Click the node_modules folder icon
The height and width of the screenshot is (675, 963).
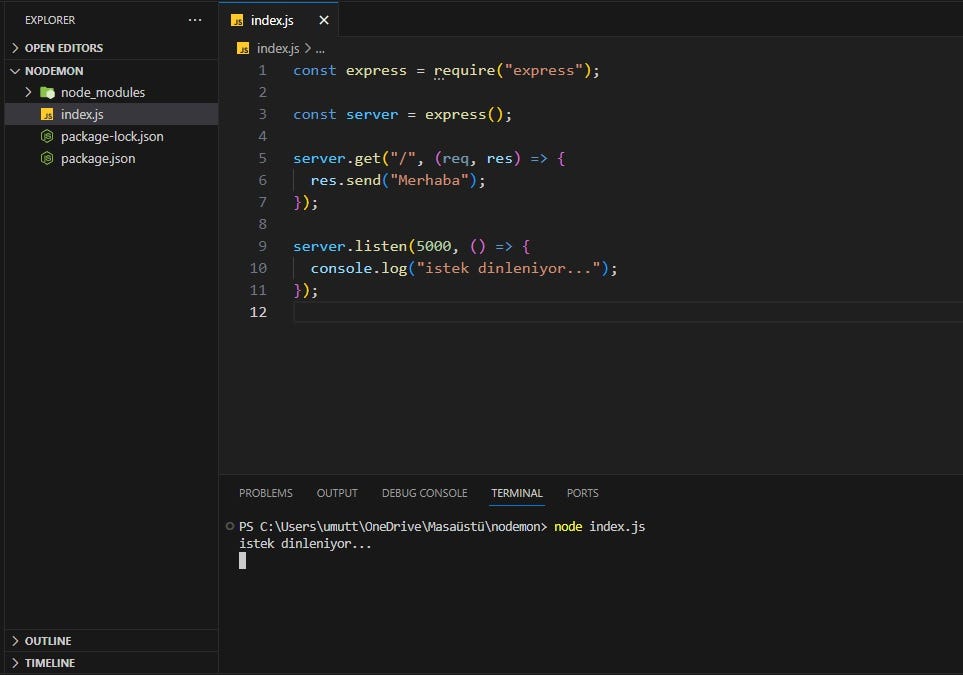click(x=48, y=92)
